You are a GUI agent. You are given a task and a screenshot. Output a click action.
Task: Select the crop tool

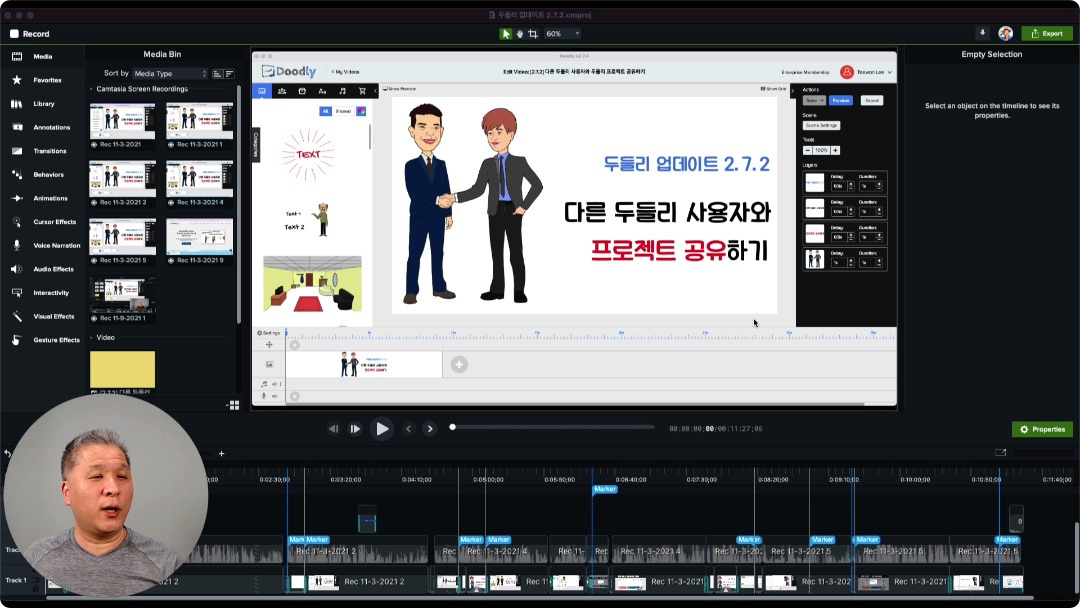pos(533,34)
